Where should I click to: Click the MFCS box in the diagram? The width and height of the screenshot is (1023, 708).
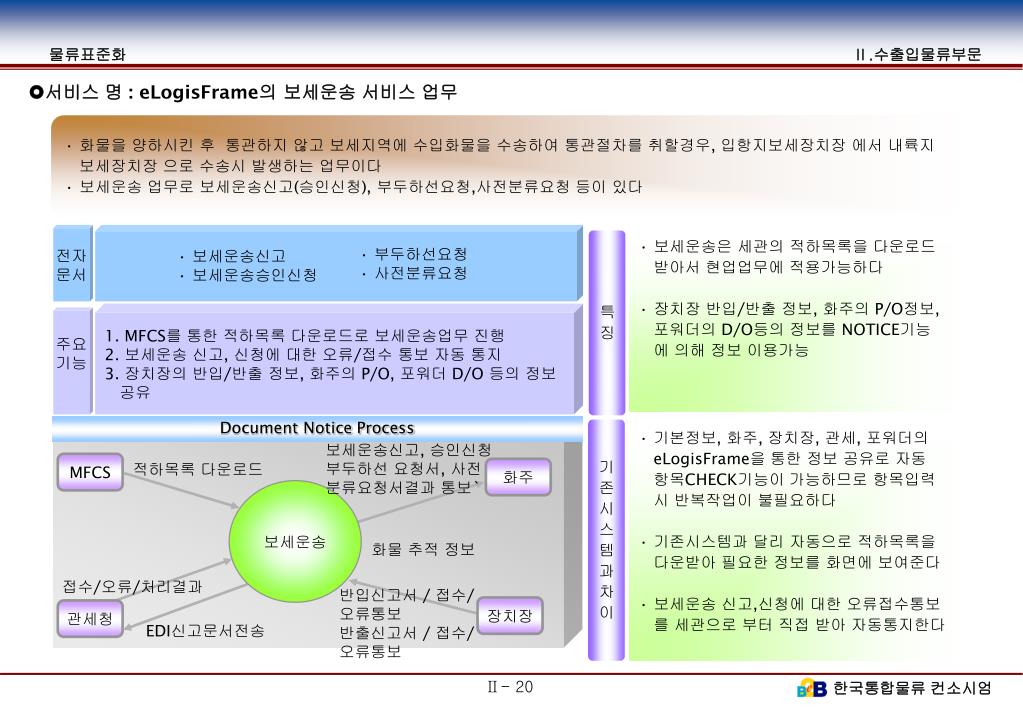(x=90, y=472)
